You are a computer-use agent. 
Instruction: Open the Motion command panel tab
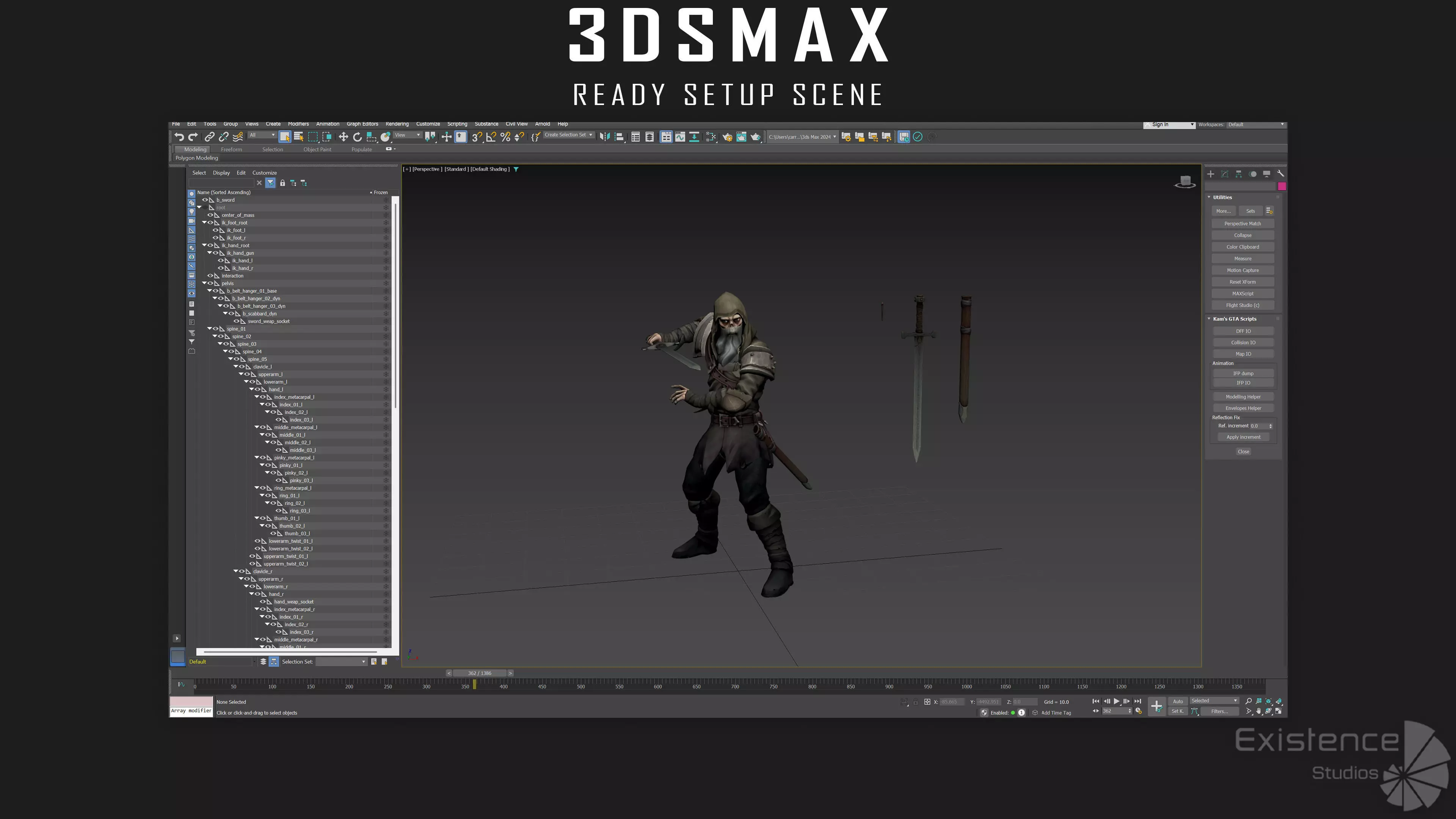click(x=1252, y=174)
